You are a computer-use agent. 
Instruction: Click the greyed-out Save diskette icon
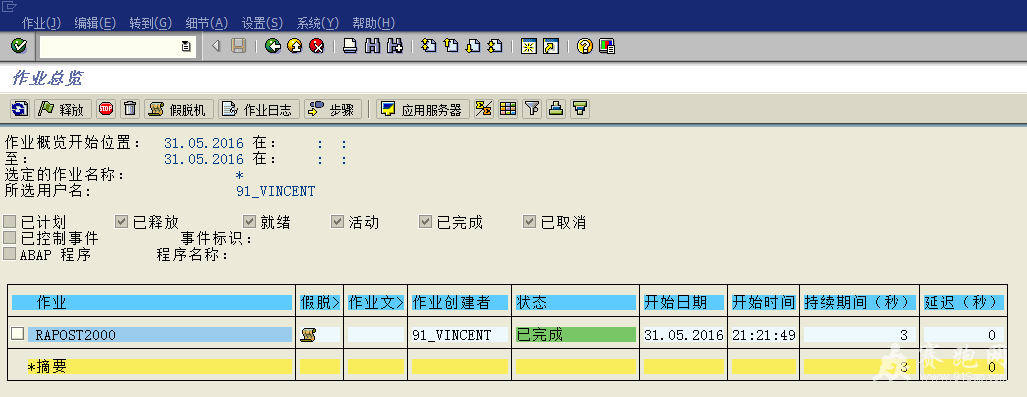[x=238, y=47]
